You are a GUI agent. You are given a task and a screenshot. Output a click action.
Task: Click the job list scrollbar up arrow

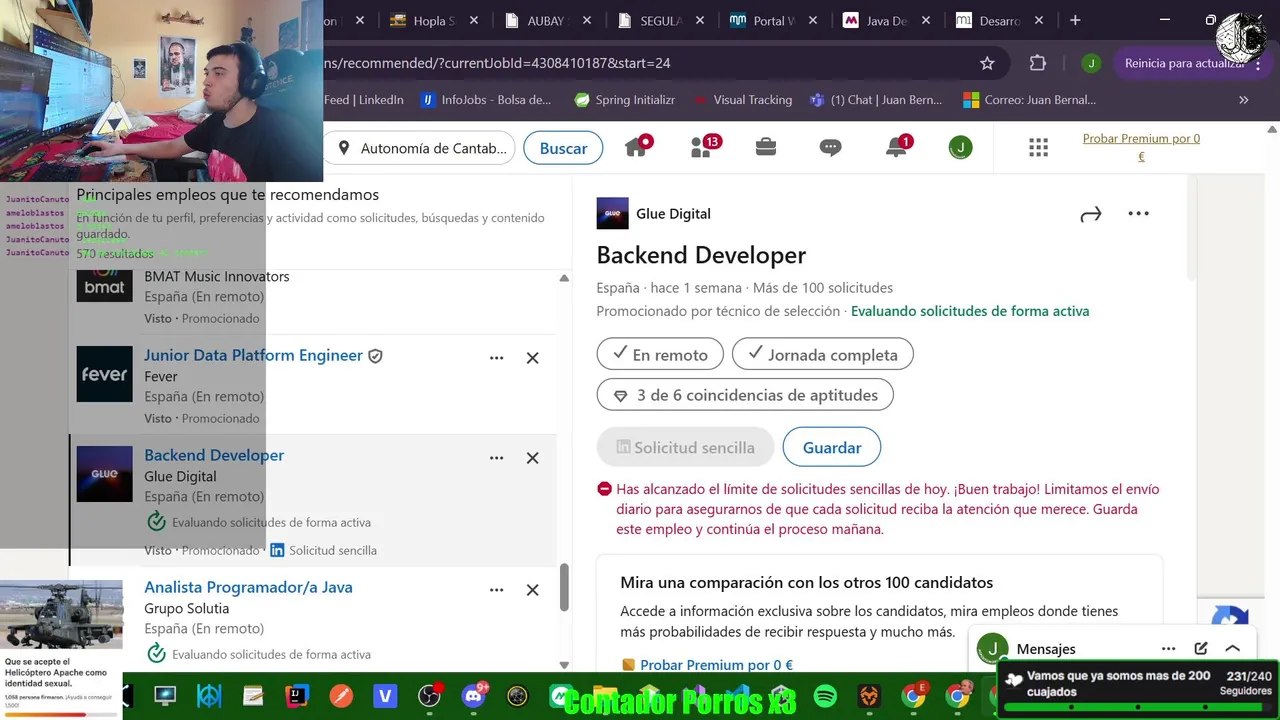pyautogui.click(x=564, y=279)
